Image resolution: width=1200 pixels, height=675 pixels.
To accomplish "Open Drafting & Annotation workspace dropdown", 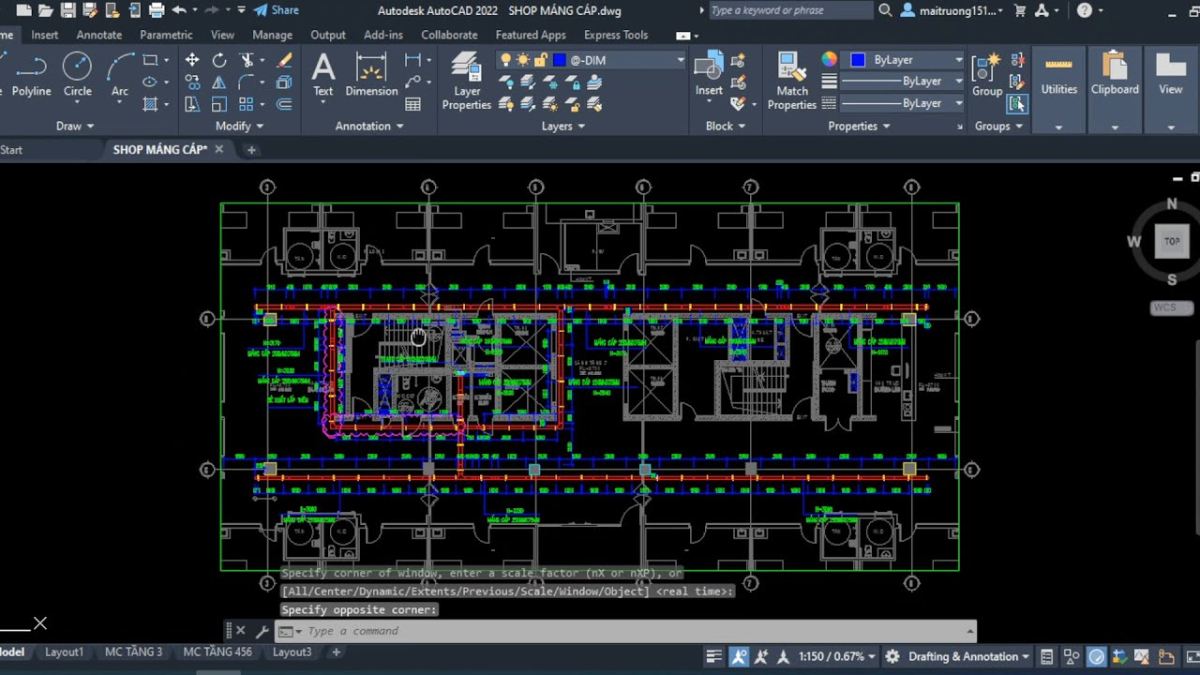I will click(969, 656).
